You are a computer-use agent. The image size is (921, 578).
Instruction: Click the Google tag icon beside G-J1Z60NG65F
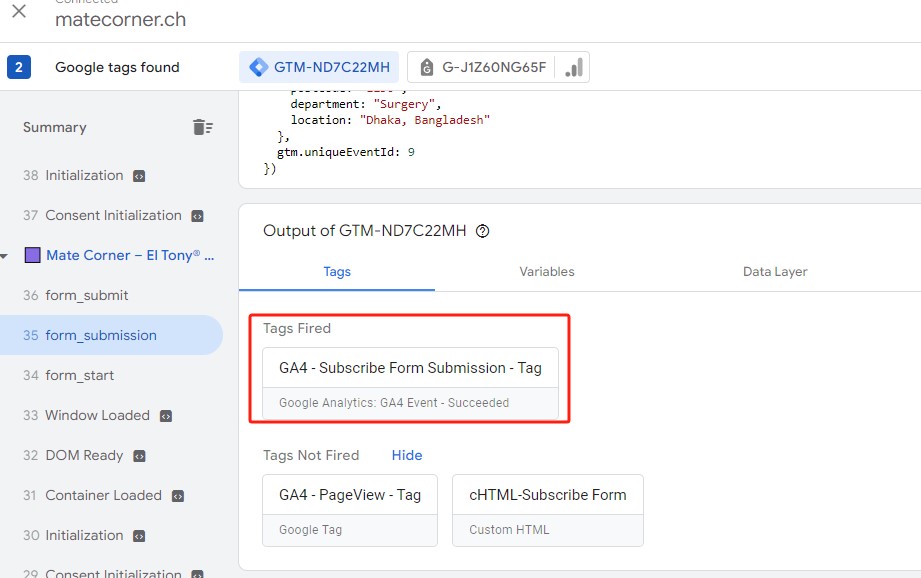point(427,68)
